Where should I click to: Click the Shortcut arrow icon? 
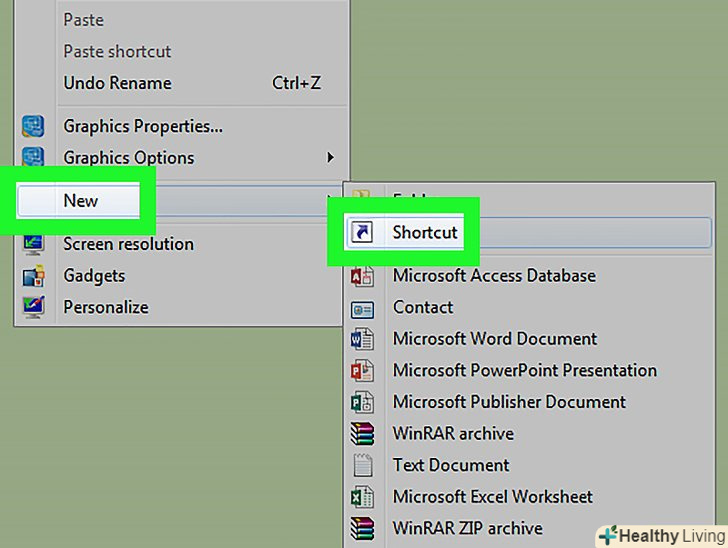coord(362,232)
